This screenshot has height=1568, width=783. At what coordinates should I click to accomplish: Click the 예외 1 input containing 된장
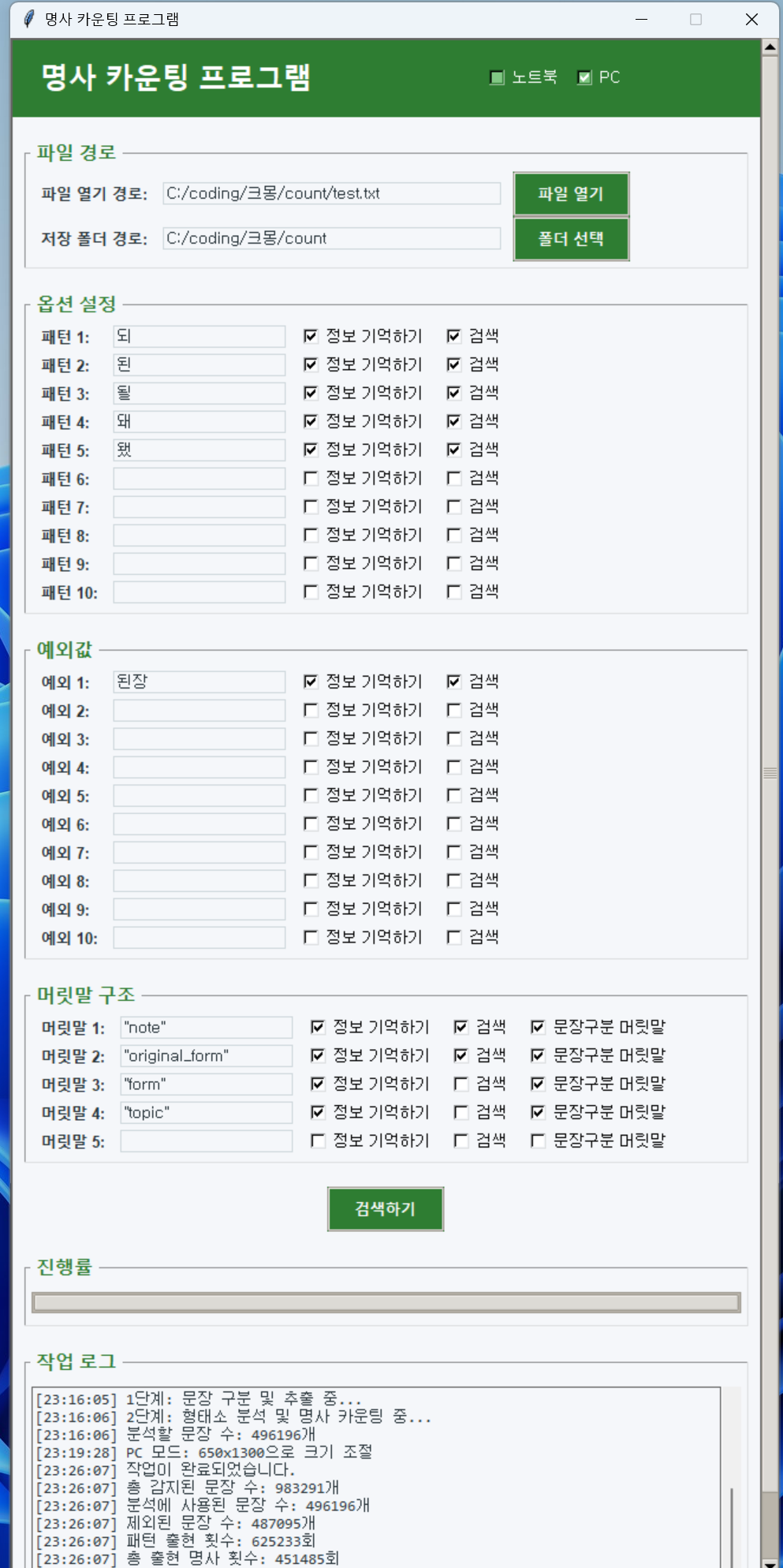pos(199,681)
